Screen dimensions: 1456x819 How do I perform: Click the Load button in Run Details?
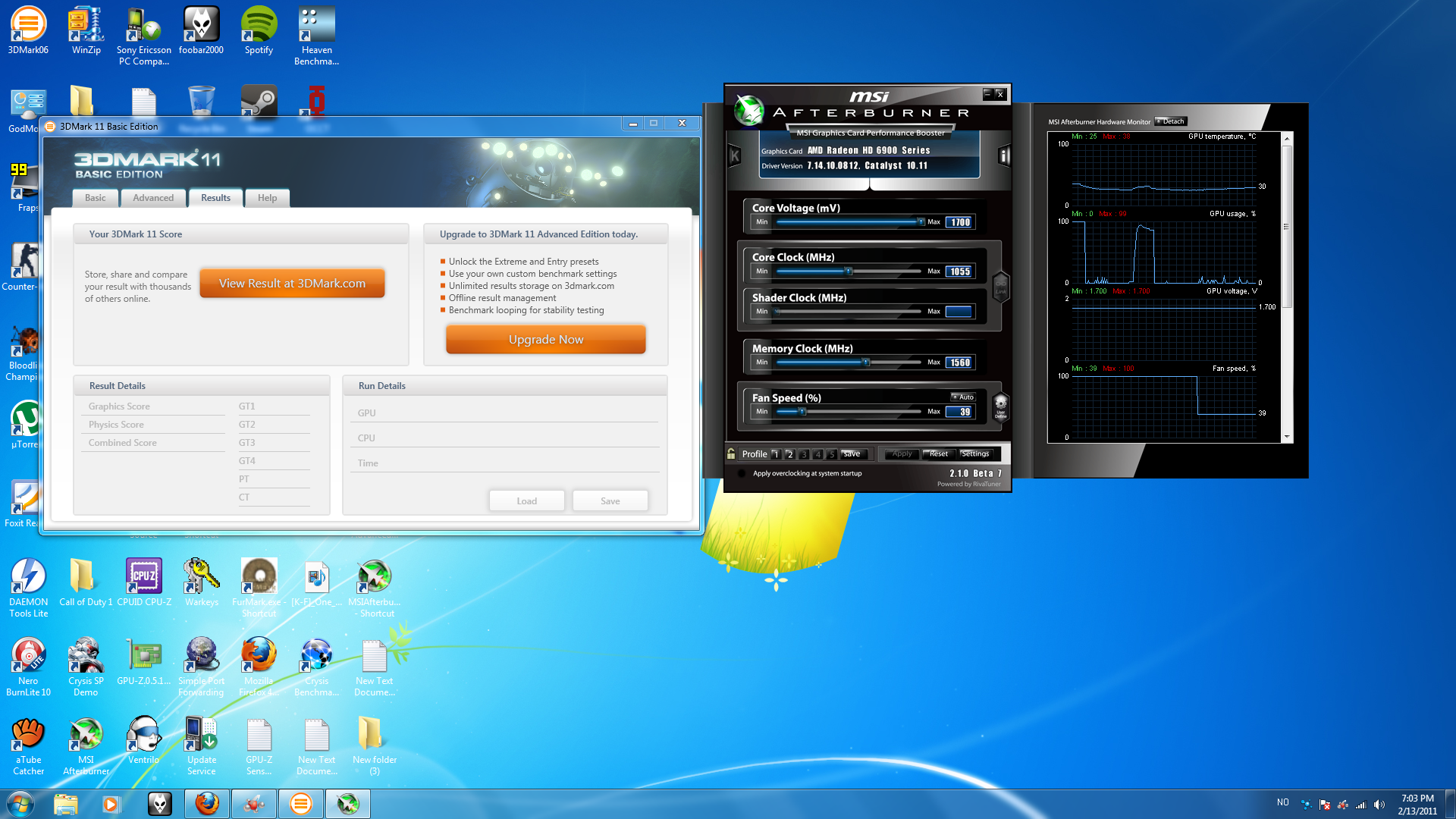pyautogui.click(x=527, y=501)
